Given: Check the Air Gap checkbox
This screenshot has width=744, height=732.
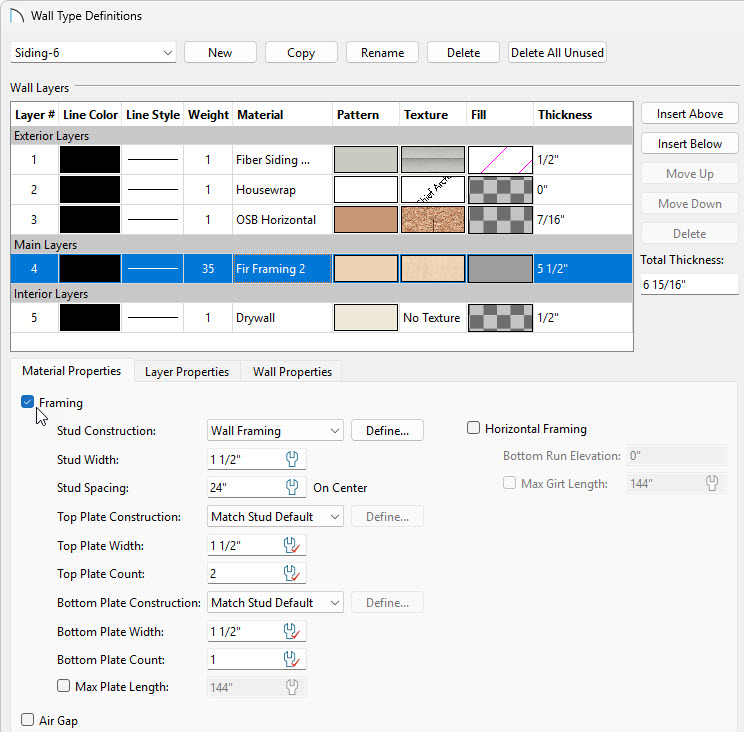Looking at the screenshot, I should [x=28, y=720].
